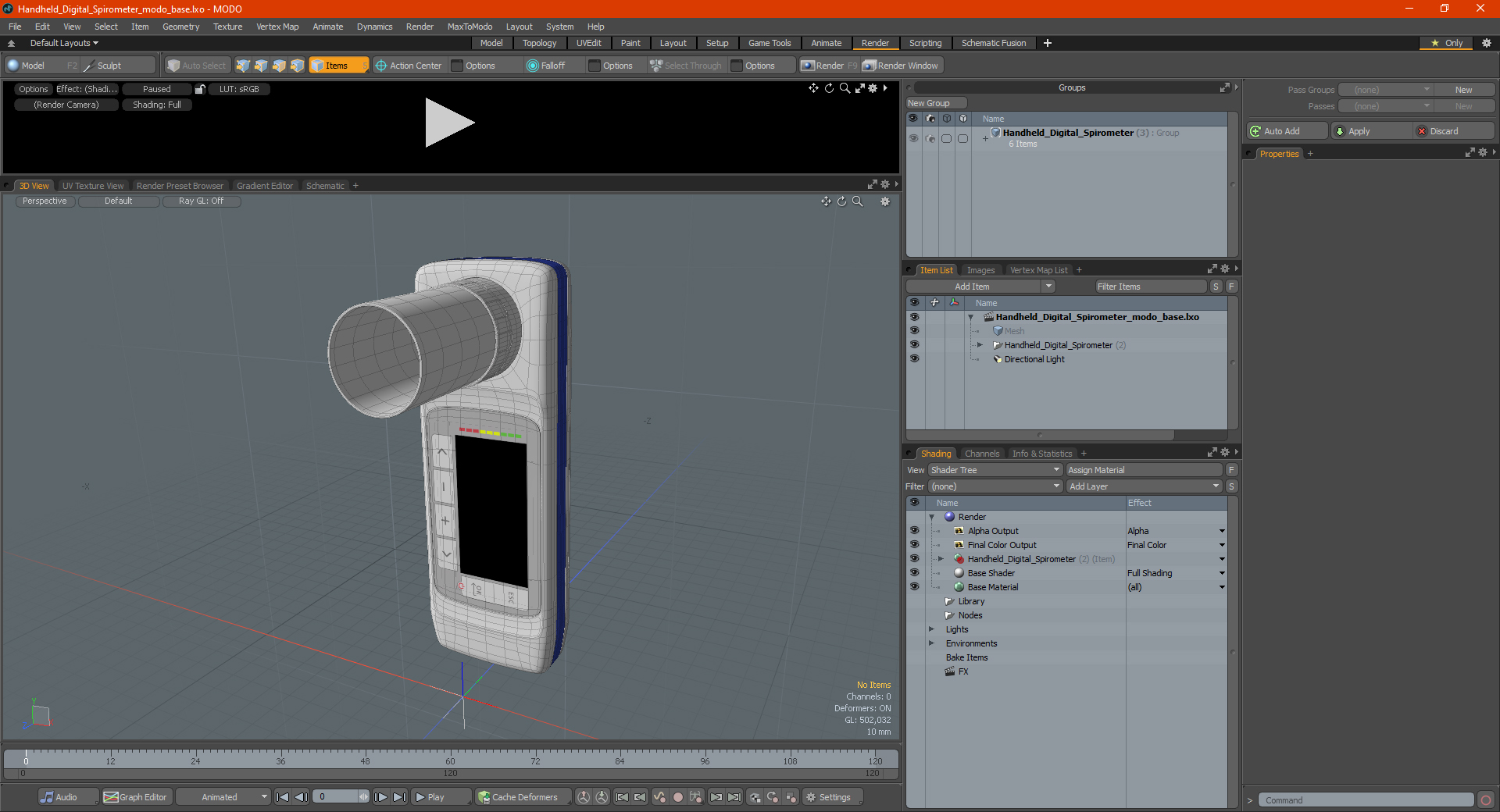
Task: Open the Geometry menu
Action: 180,27
